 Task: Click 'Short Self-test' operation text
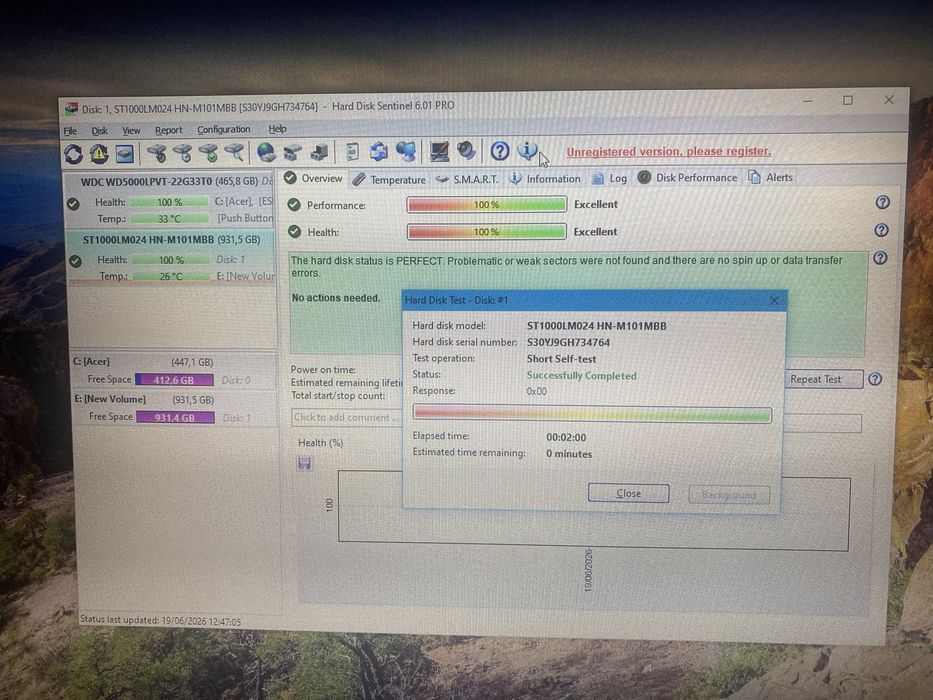click(x=561, y=359)
